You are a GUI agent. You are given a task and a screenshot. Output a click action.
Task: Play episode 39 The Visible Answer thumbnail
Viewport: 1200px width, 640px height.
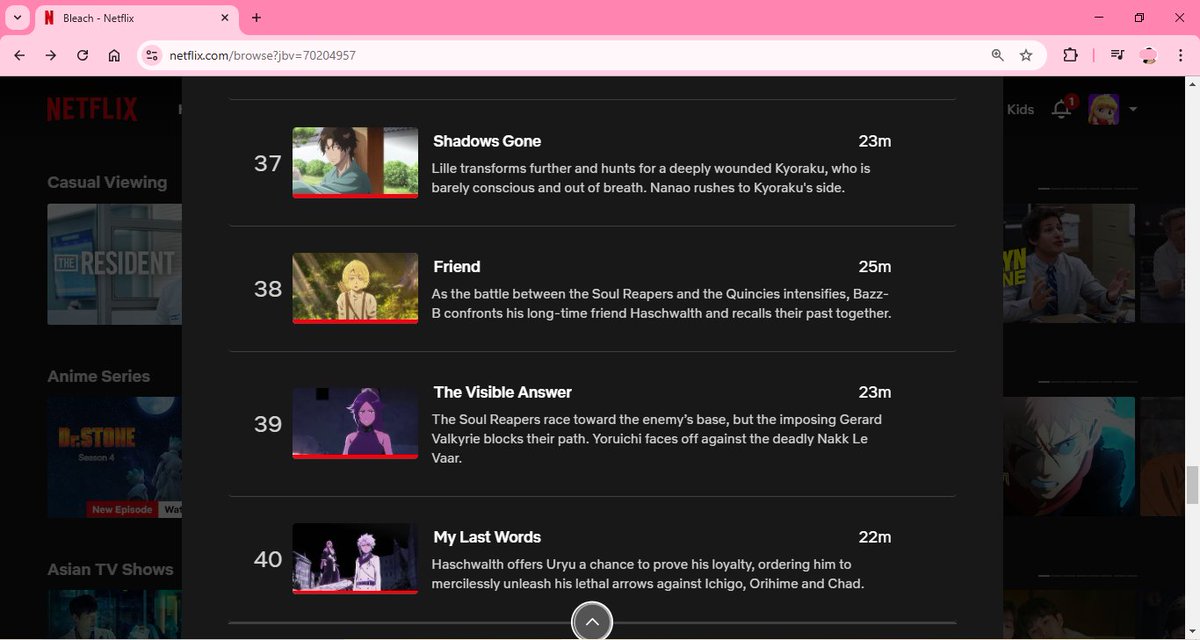click(355, 423)
